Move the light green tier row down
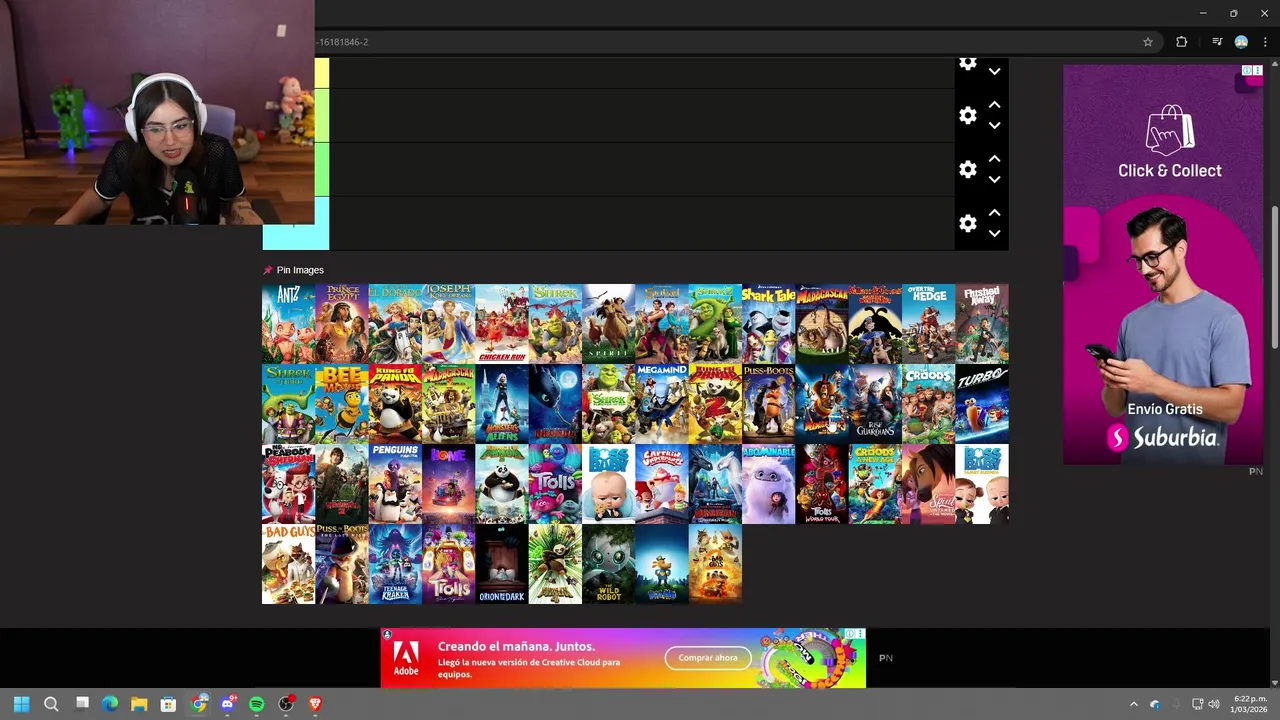1280x720 pixels. point(994,126)
